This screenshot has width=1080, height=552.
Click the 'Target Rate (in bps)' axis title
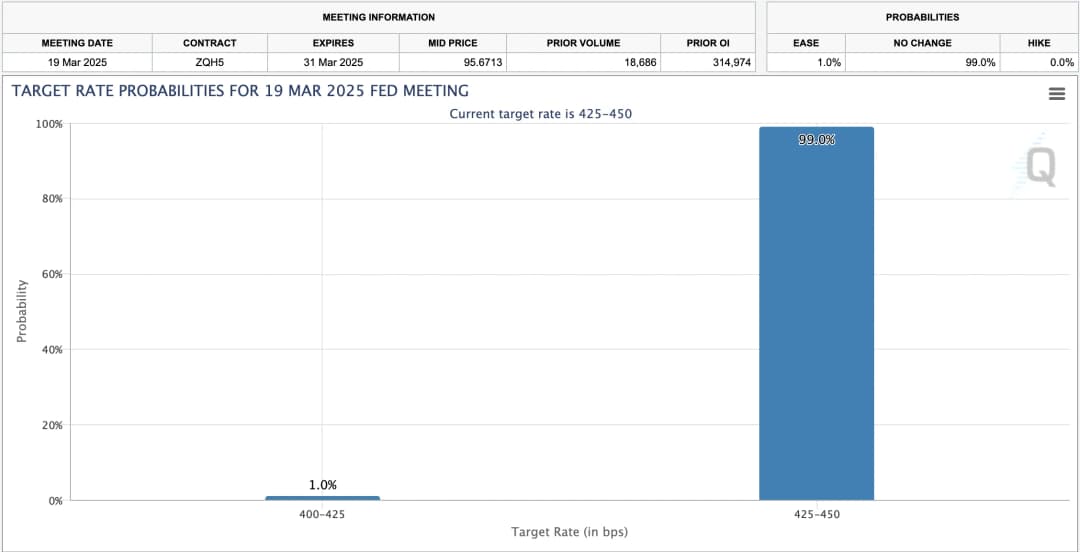[569, 531]
